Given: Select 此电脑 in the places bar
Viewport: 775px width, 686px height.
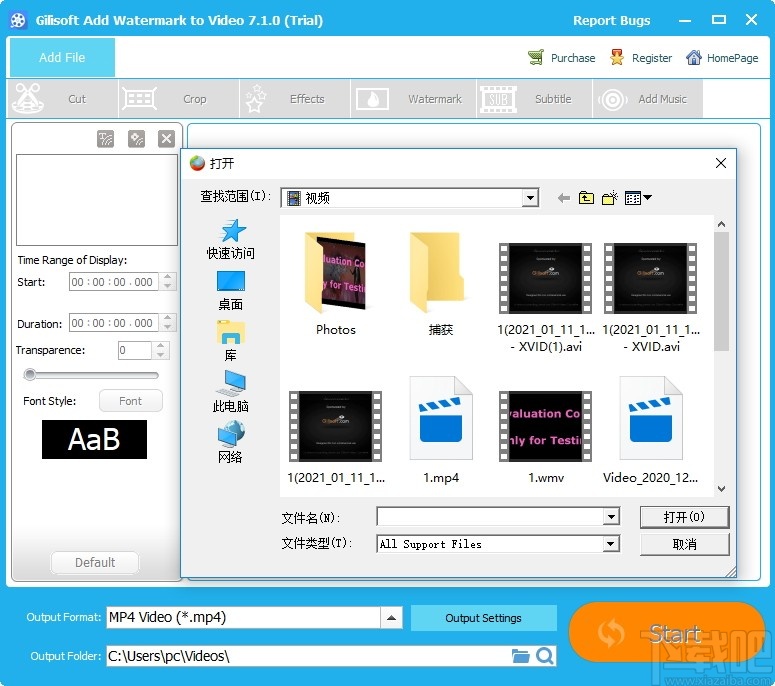Looking at the screenshot, I should coord(231,391).
